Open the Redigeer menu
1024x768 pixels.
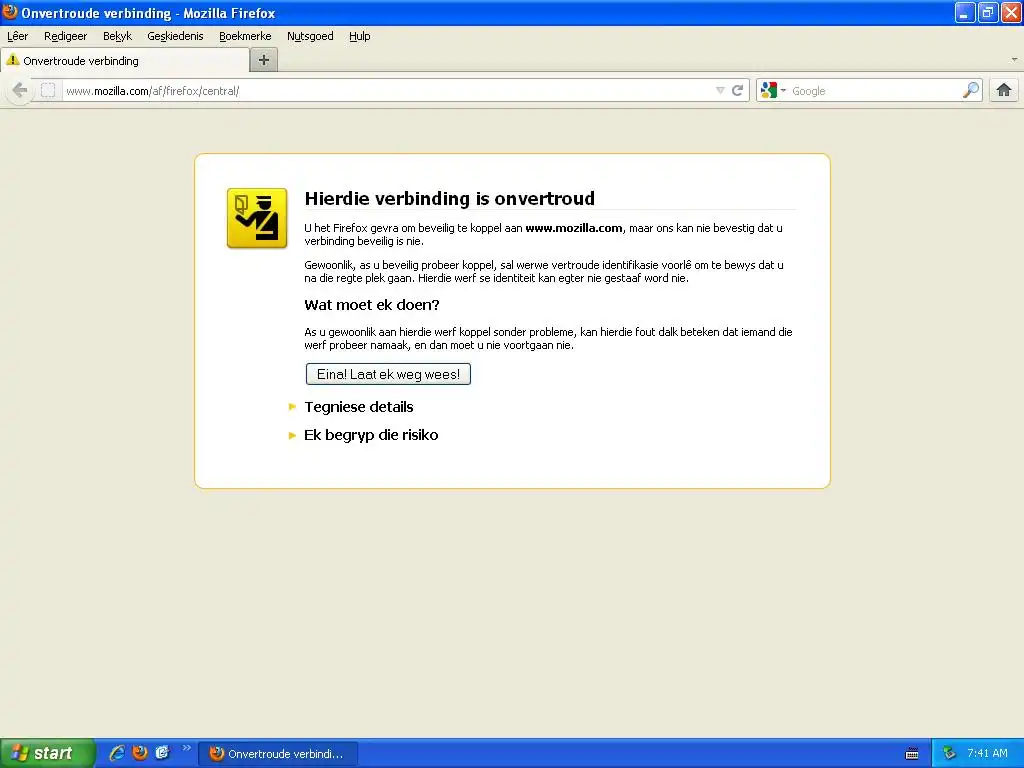click(65, 36)
